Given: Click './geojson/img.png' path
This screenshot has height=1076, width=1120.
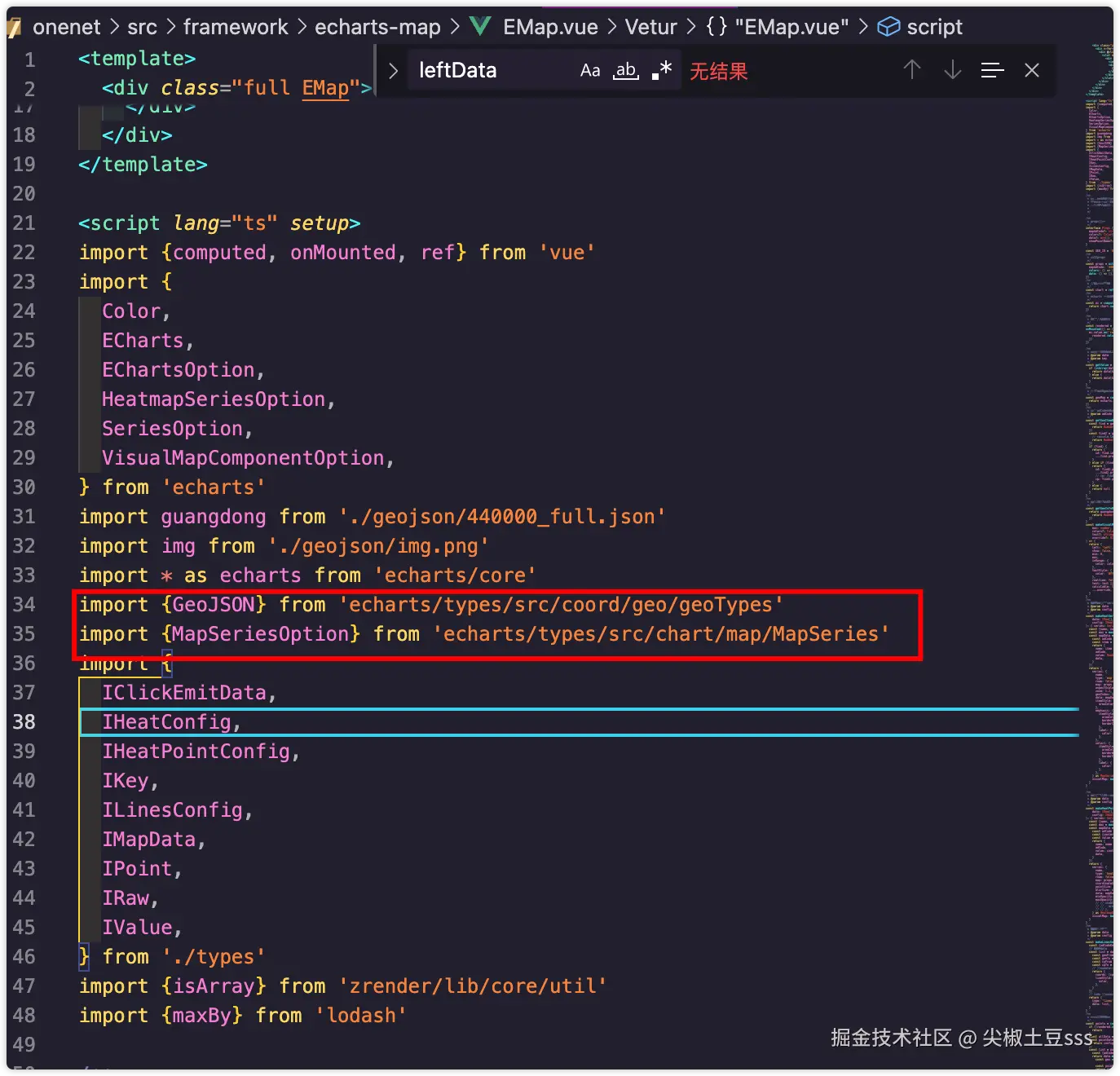Looking at the screenshot, I should [x=378, y=545].
